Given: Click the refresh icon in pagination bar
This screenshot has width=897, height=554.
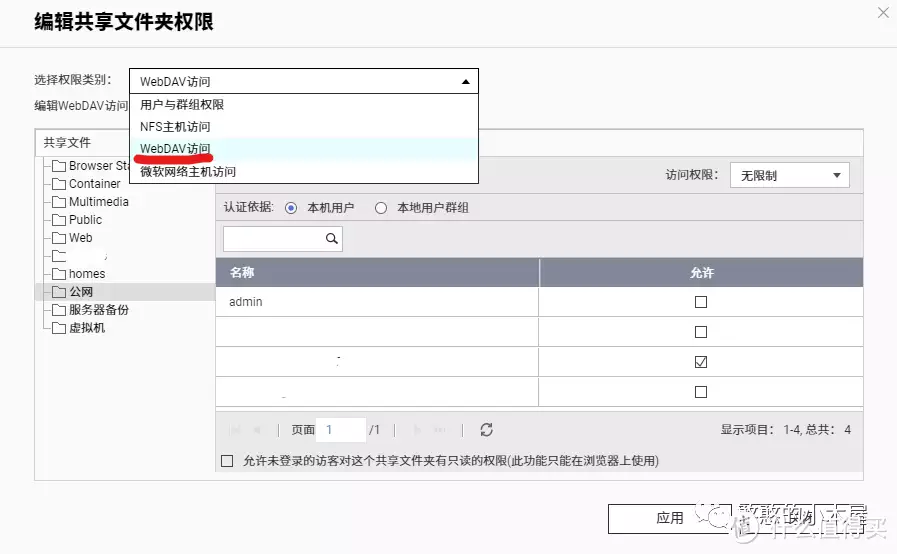Looking at the screenshot, I should 486,430.
